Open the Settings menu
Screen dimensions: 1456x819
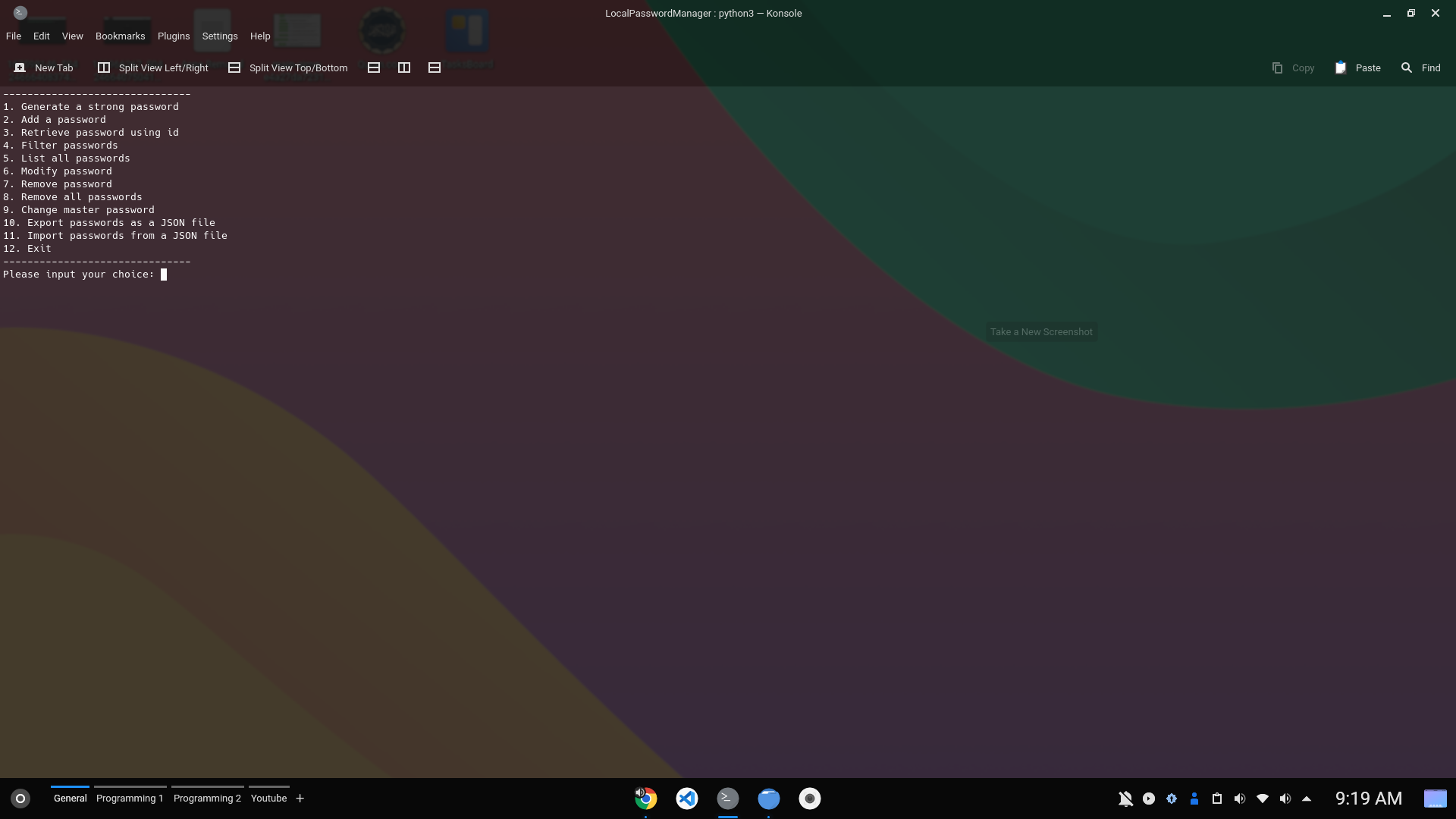point(219,36)
